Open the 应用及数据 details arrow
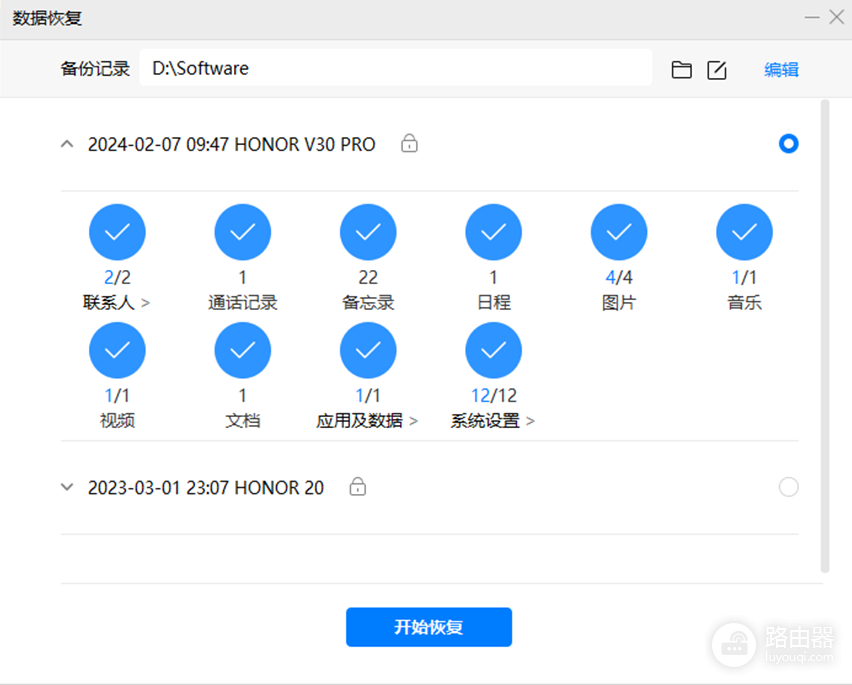The image size is (852, 685). [x=414, y=421]
